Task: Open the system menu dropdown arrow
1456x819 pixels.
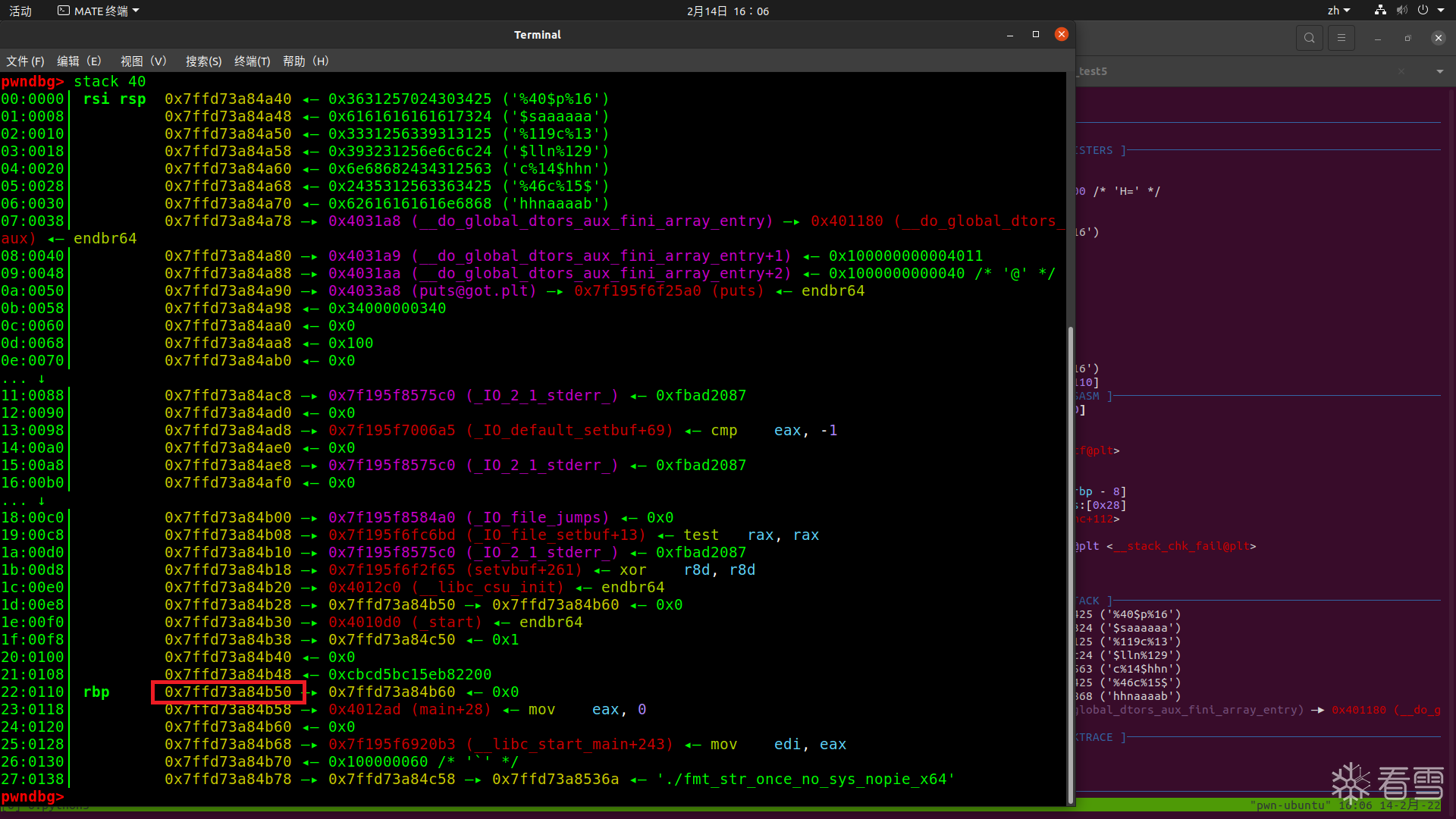Action: pos(1441,11)
